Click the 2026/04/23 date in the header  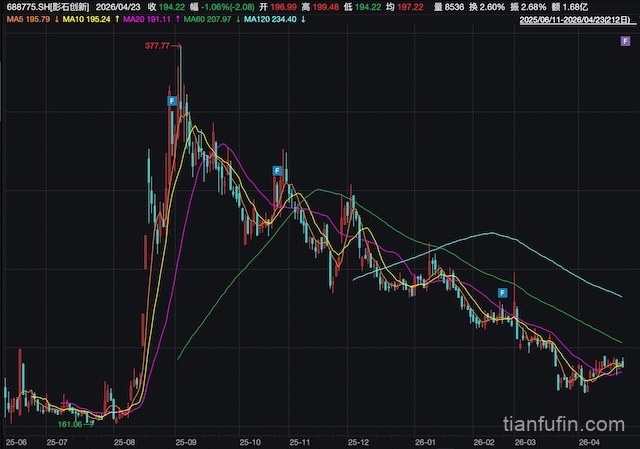click(x=120, y=6)
